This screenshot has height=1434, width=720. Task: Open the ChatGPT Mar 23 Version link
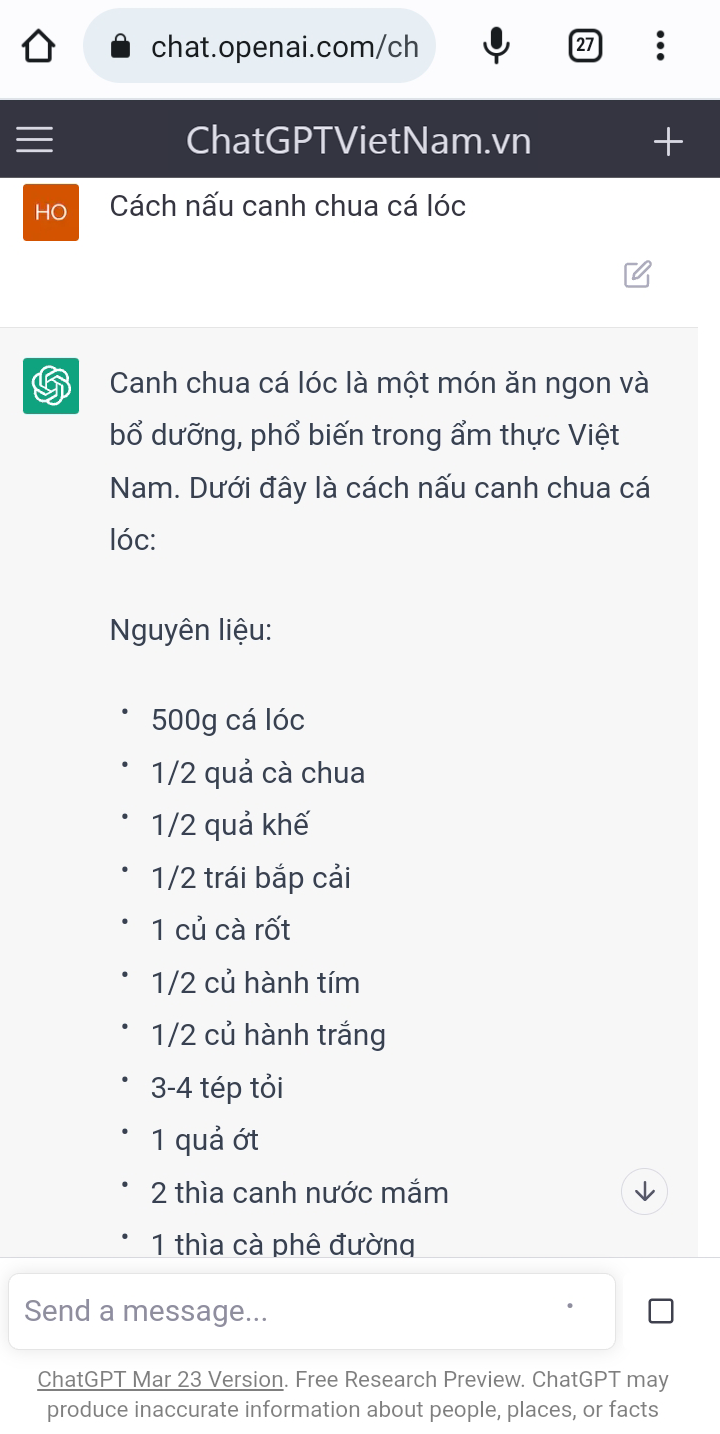(x=160, y=1380)
